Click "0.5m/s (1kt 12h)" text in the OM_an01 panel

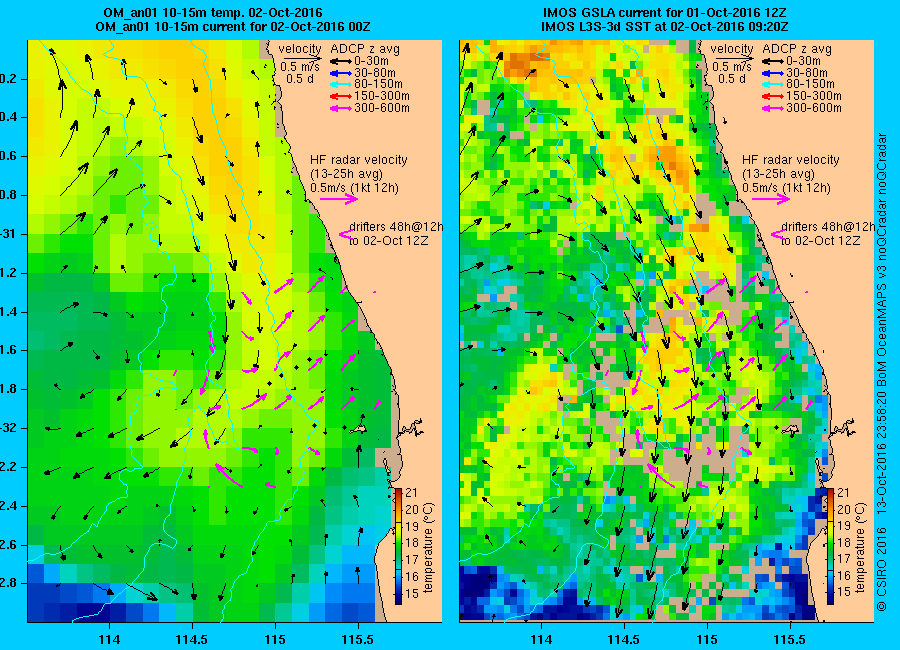click(354, 188)
